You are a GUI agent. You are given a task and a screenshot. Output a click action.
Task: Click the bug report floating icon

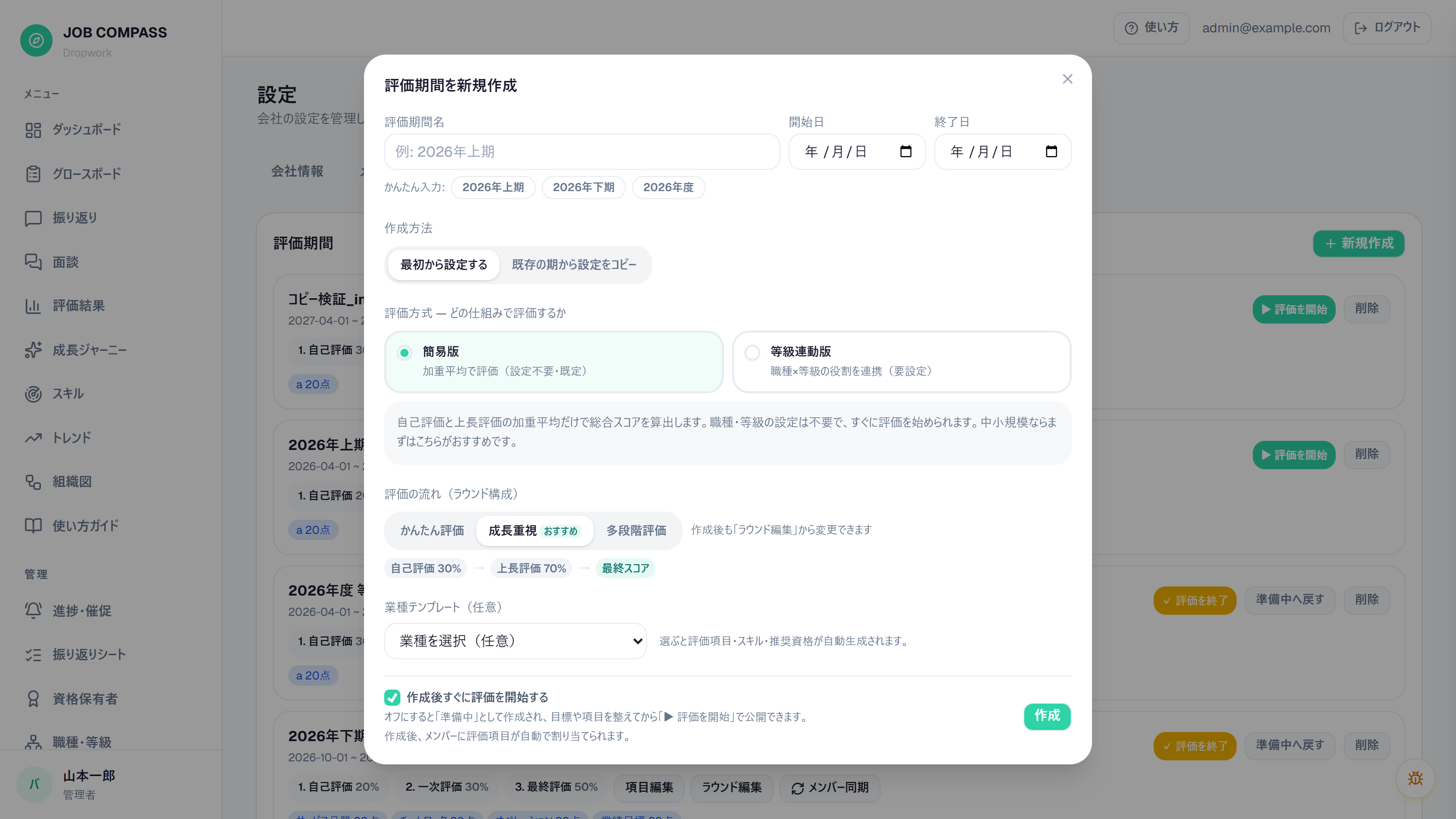coord(1415,779)
